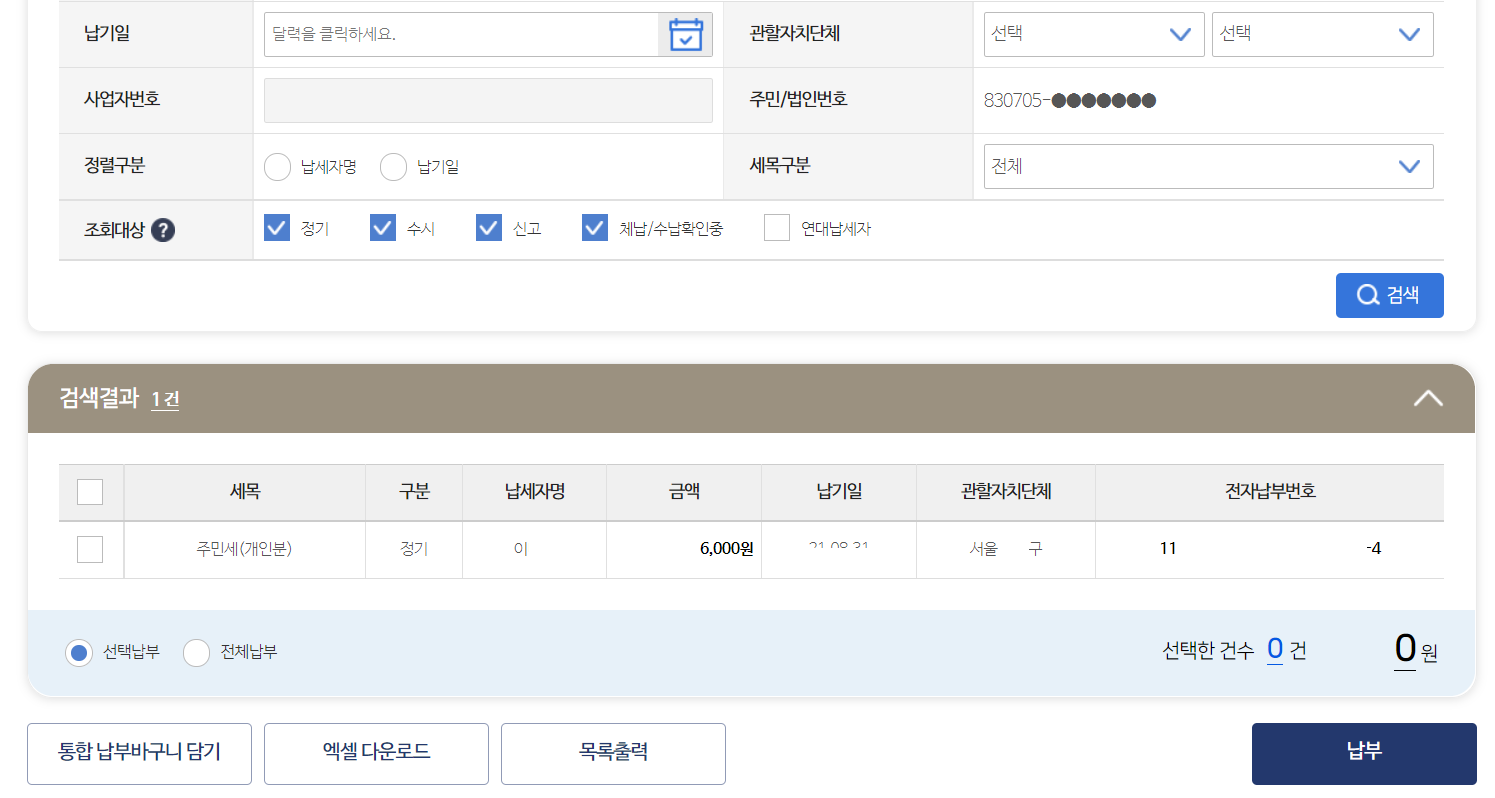Screen dimensions: 1495x798
Task: Select the 선택납부 radio button
Action: pyautogui.click(x=79, y=653)
